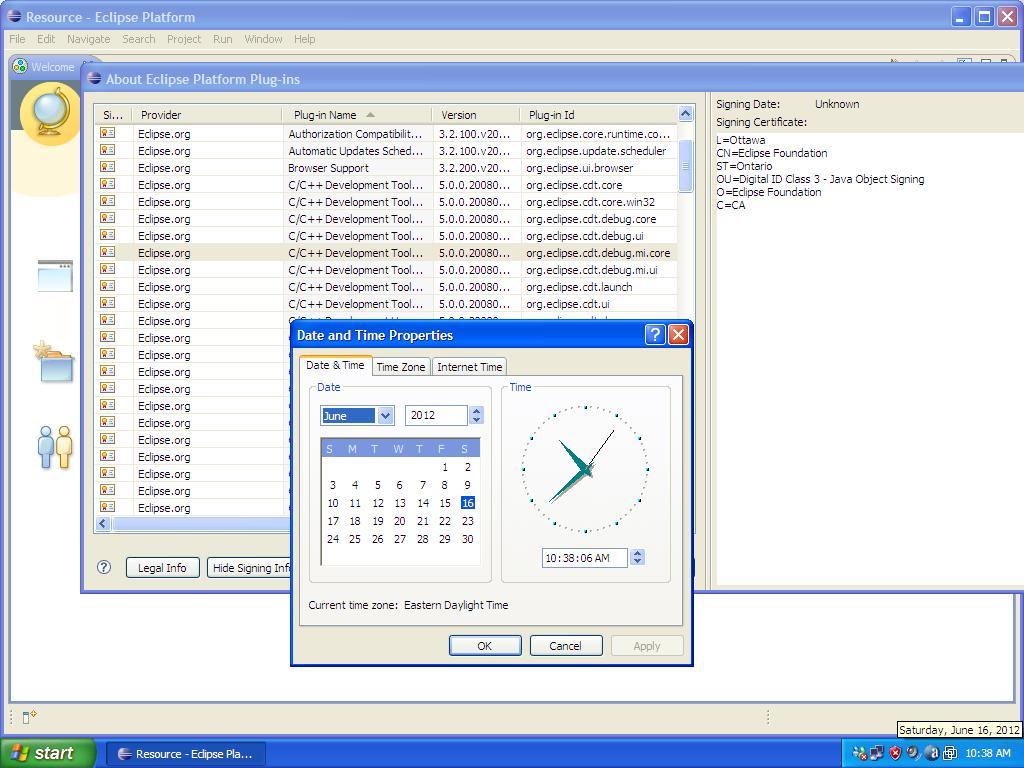Increase time with the up spinner

[x=638, y=552]
